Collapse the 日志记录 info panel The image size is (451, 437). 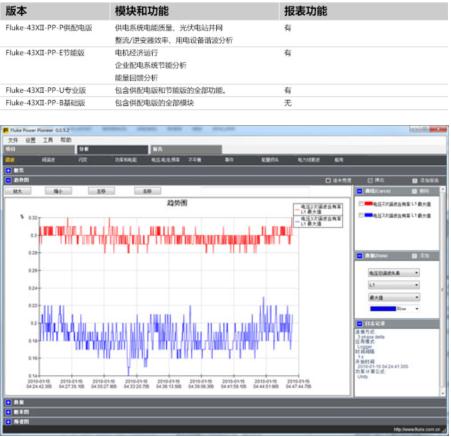359,323
